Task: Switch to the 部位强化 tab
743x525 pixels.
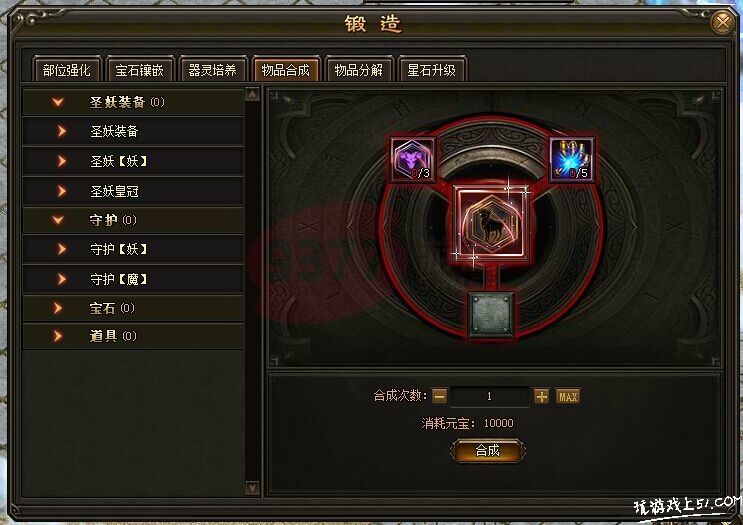Action: tap(66, 70)
